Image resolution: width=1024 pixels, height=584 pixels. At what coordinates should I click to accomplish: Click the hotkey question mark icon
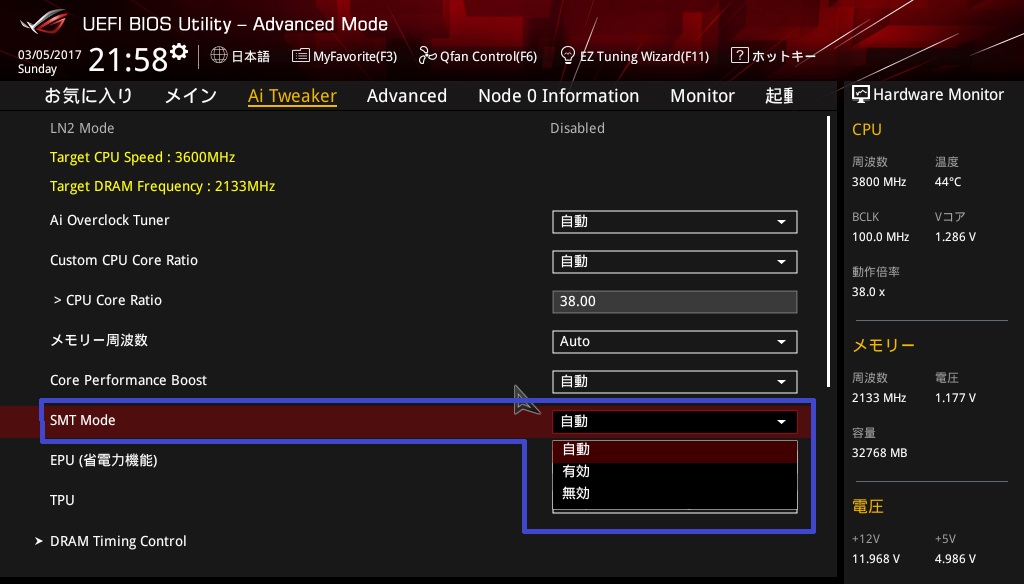click(x=739, y=56)
